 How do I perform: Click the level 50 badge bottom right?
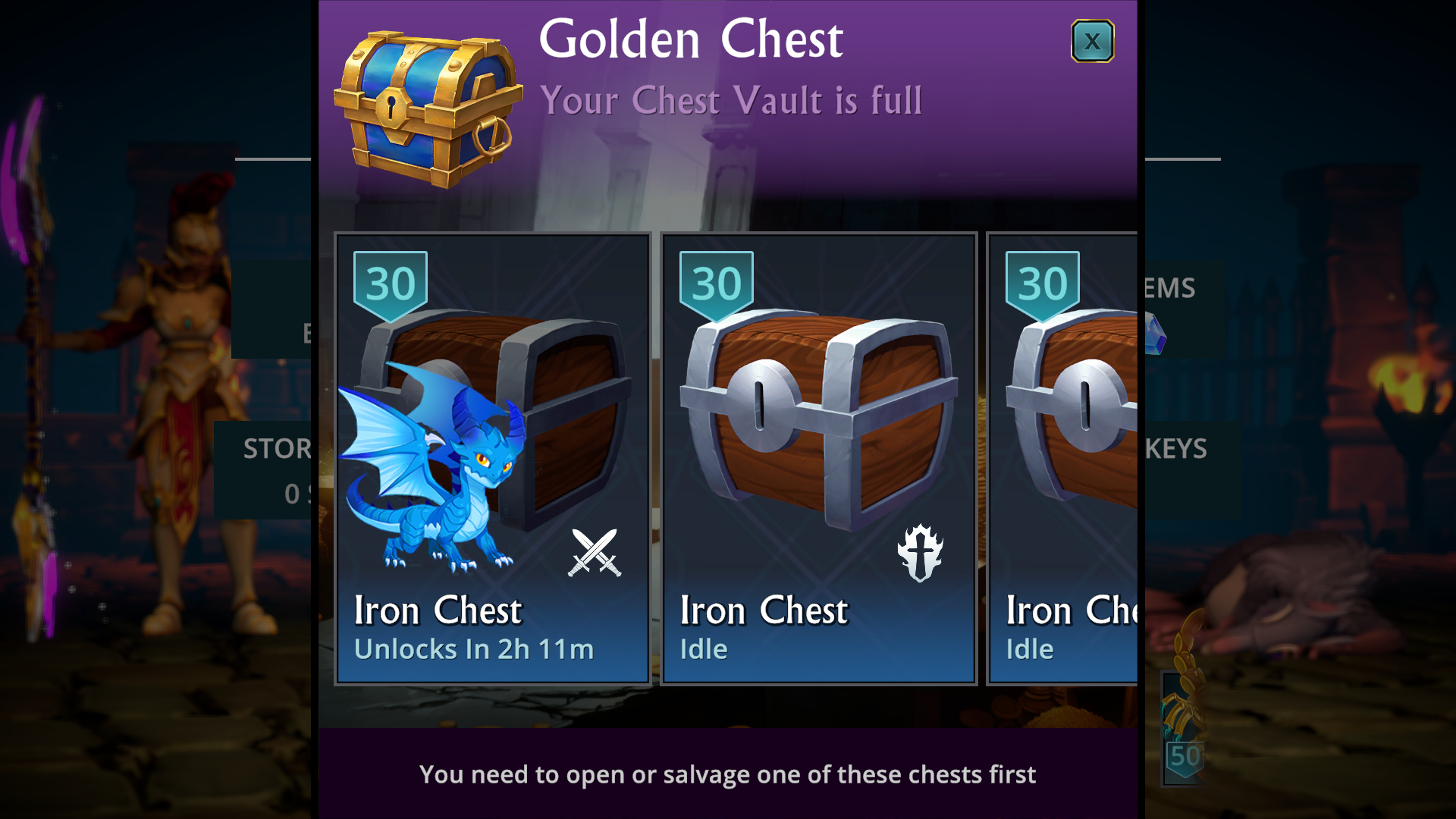click(1184, 757)
